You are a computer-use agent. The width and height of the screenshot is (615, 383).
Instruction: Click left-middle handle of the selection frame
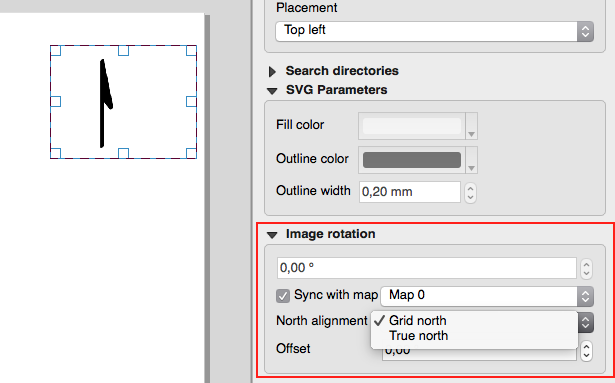click(x=56, y=102)
